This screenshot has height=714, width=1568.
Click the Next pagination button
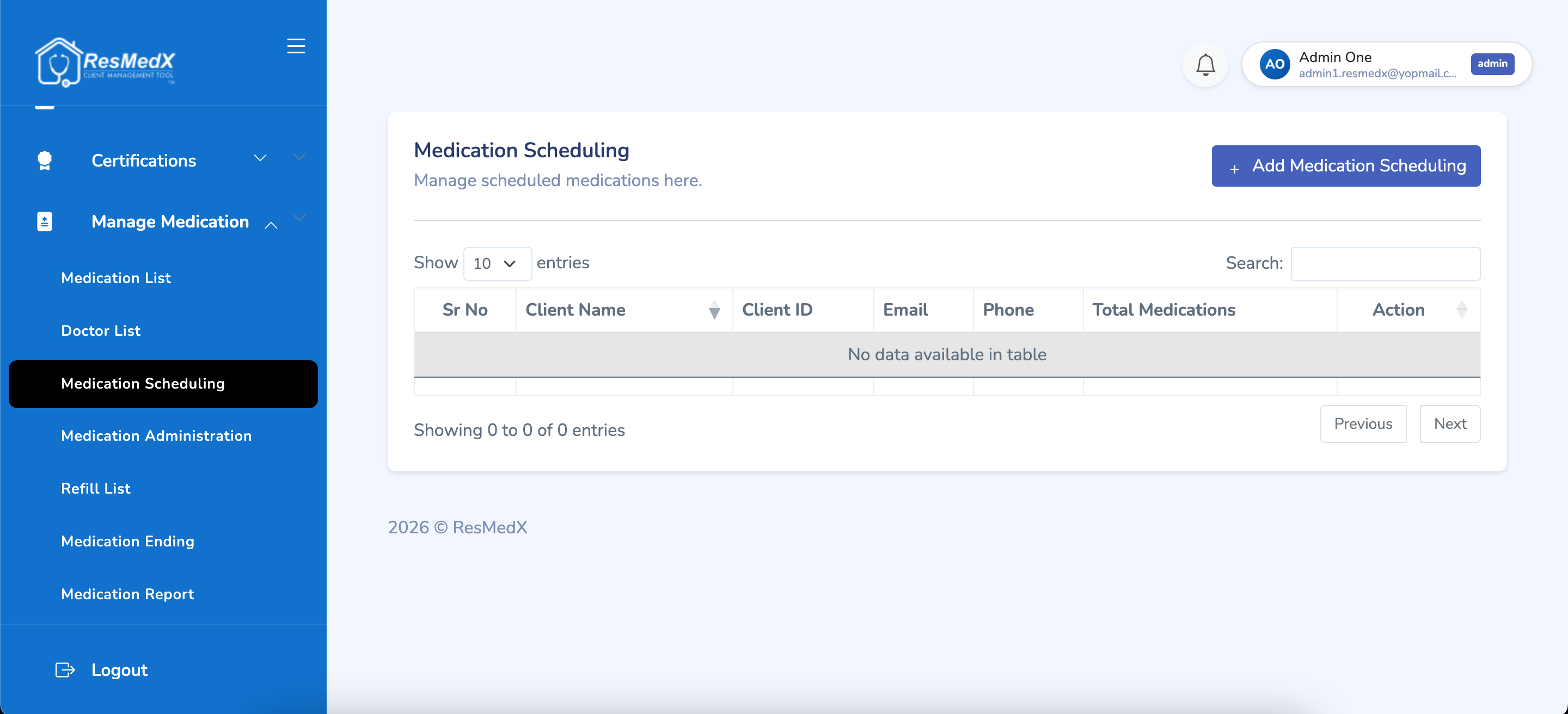point(1450,424)
